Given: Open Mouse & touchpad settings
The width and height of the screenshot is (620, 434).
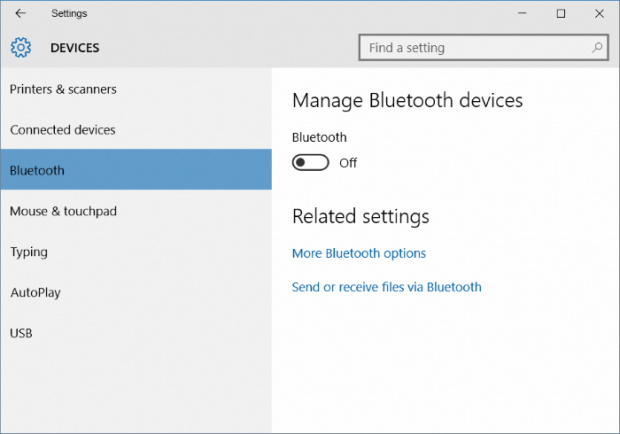Looking at the screenshot, I should coord(63,211).
